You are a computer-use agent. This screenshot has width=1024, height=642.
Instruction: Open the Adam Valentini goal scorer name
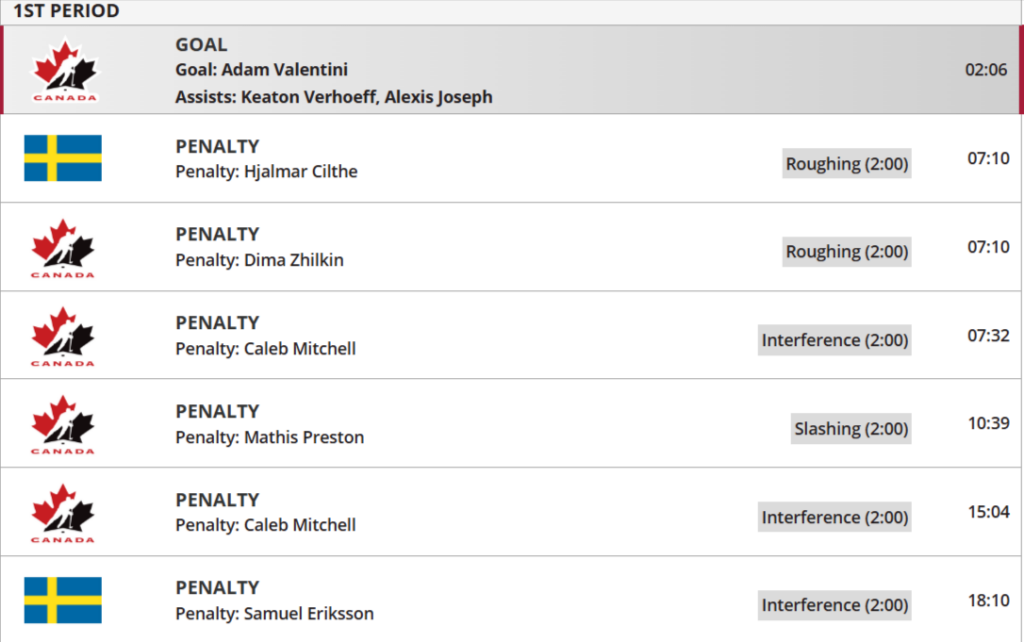point(294,70)
